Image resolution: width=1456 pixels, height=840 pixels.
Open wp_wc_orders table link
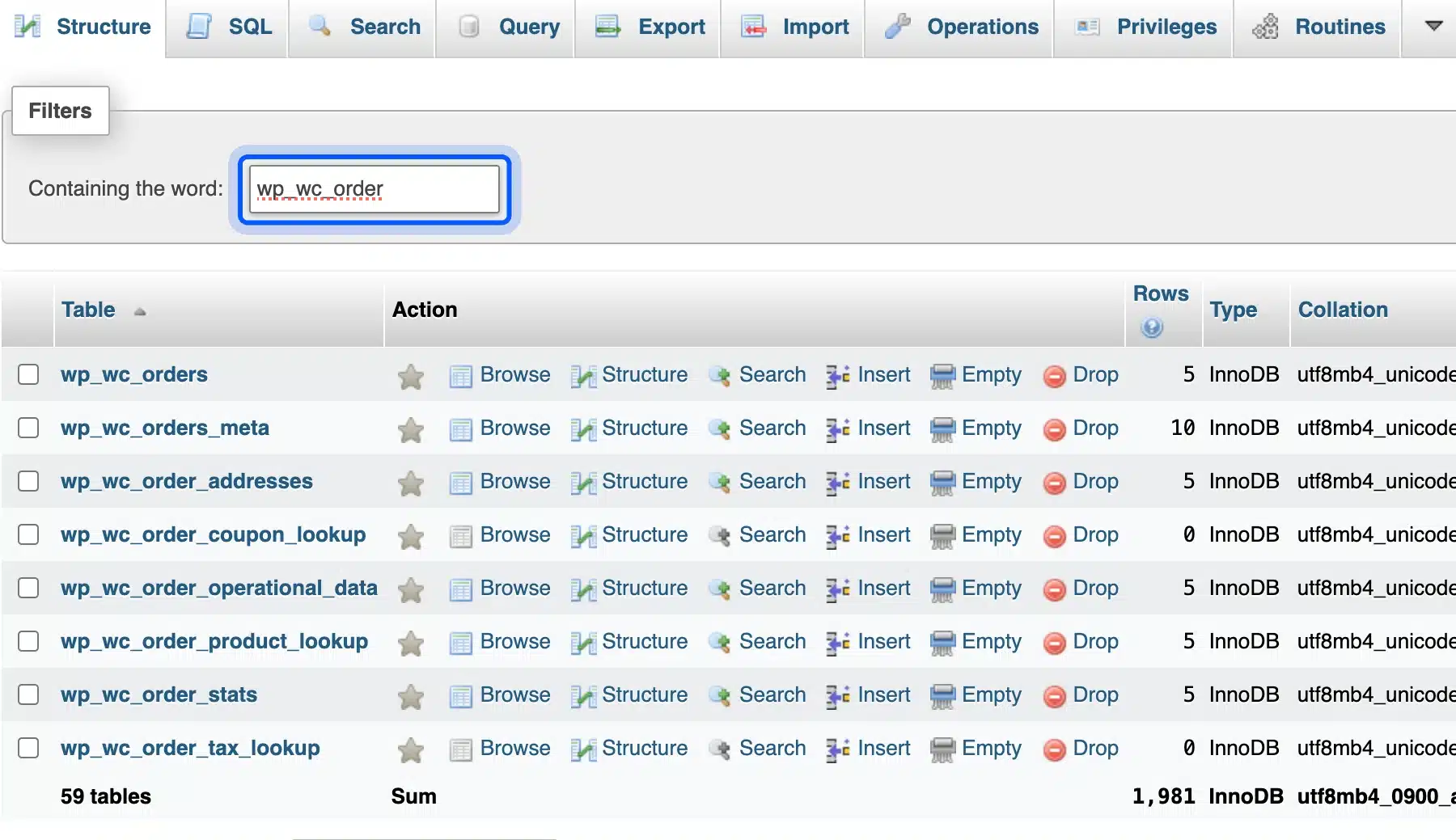click(134, 374)
